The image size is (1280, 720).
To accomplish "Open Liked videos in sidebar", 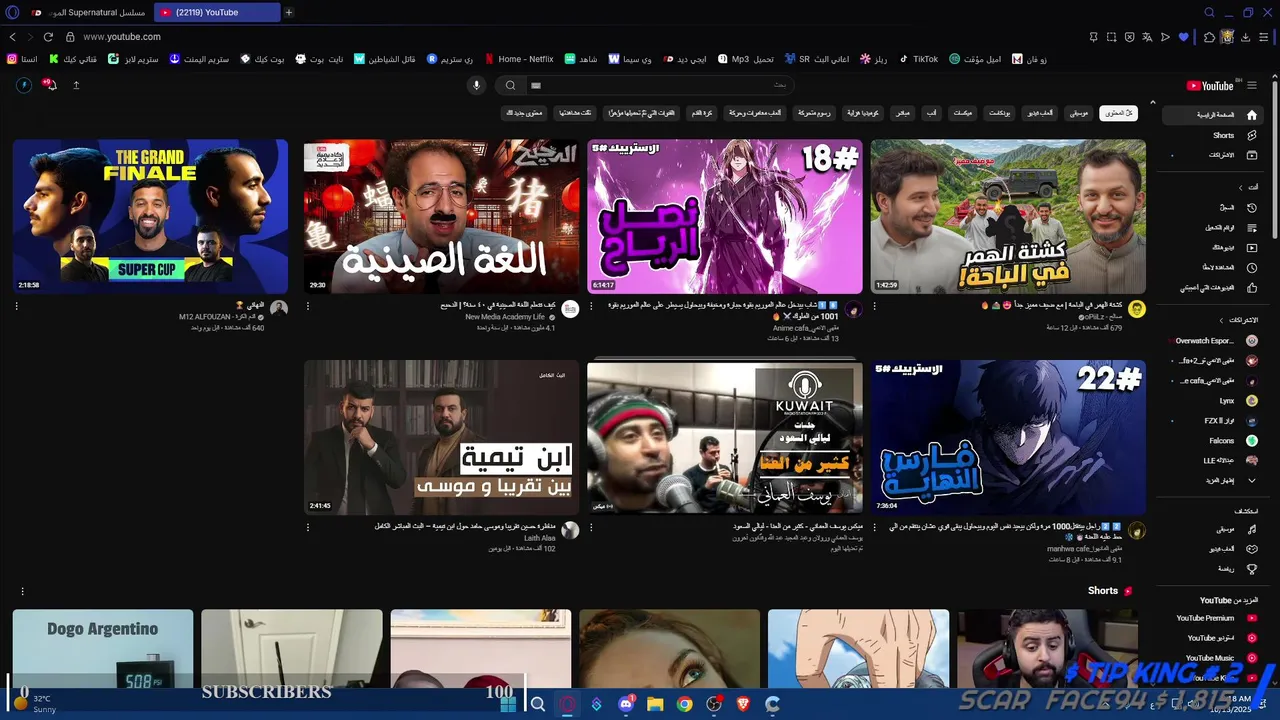I will tap(1212, 287).
